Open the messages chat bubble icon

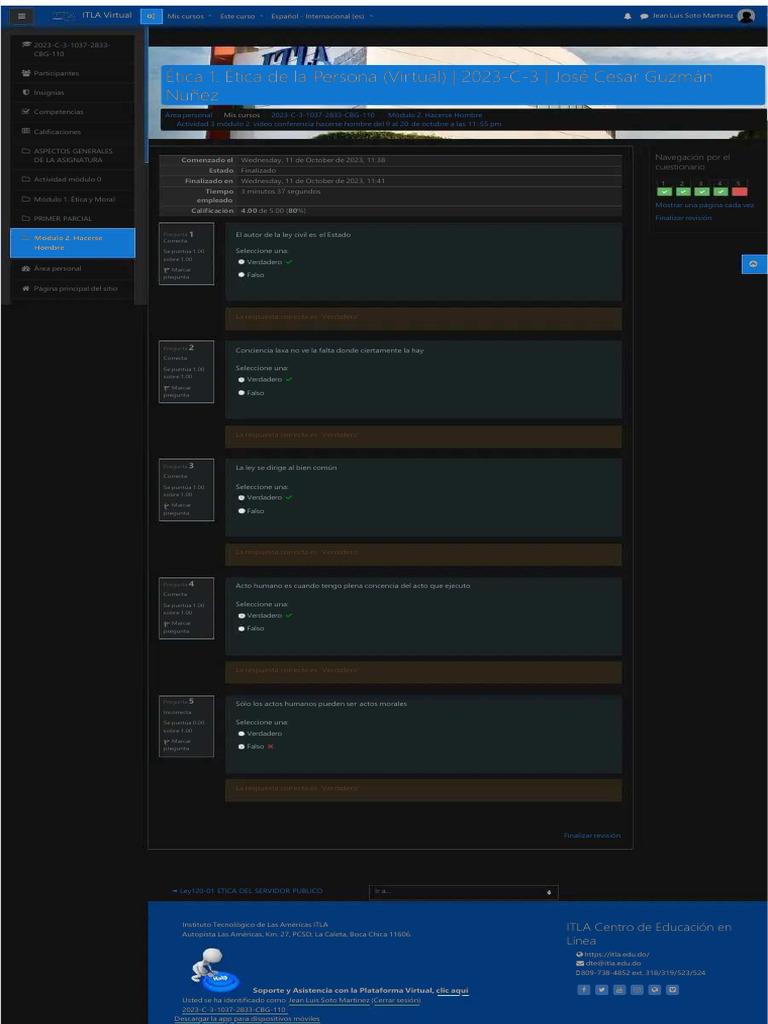[x=644, y=17]
